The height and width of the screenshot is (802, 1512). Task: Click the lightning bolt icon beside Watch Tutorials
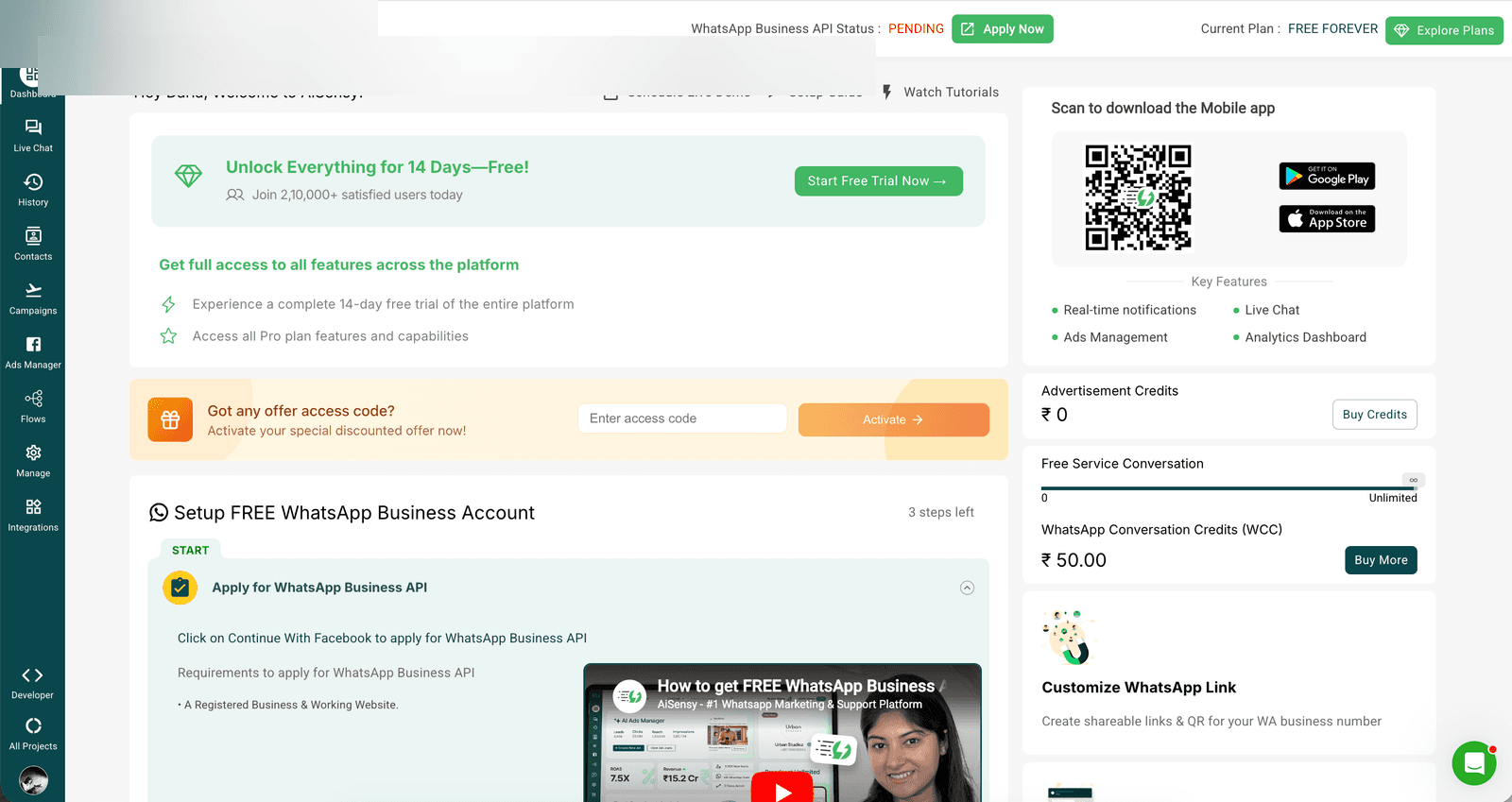[886, 92]
